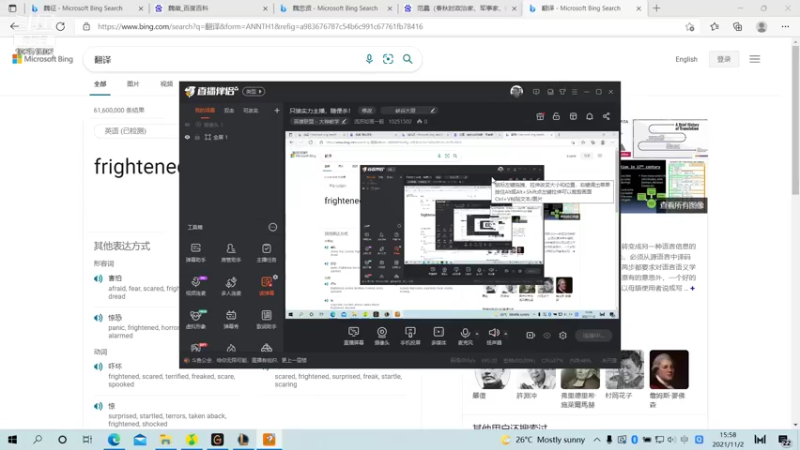Open the 多人连麦 tool icon

(231, 286)
